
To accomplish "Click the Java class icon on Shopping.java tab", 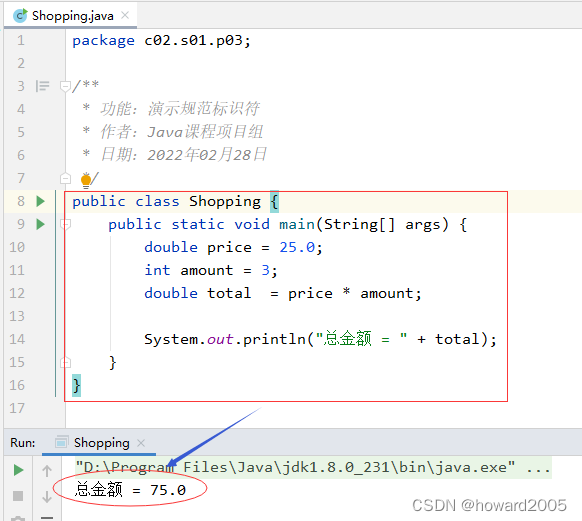I will pyautogui.click(x=20, y=16).
